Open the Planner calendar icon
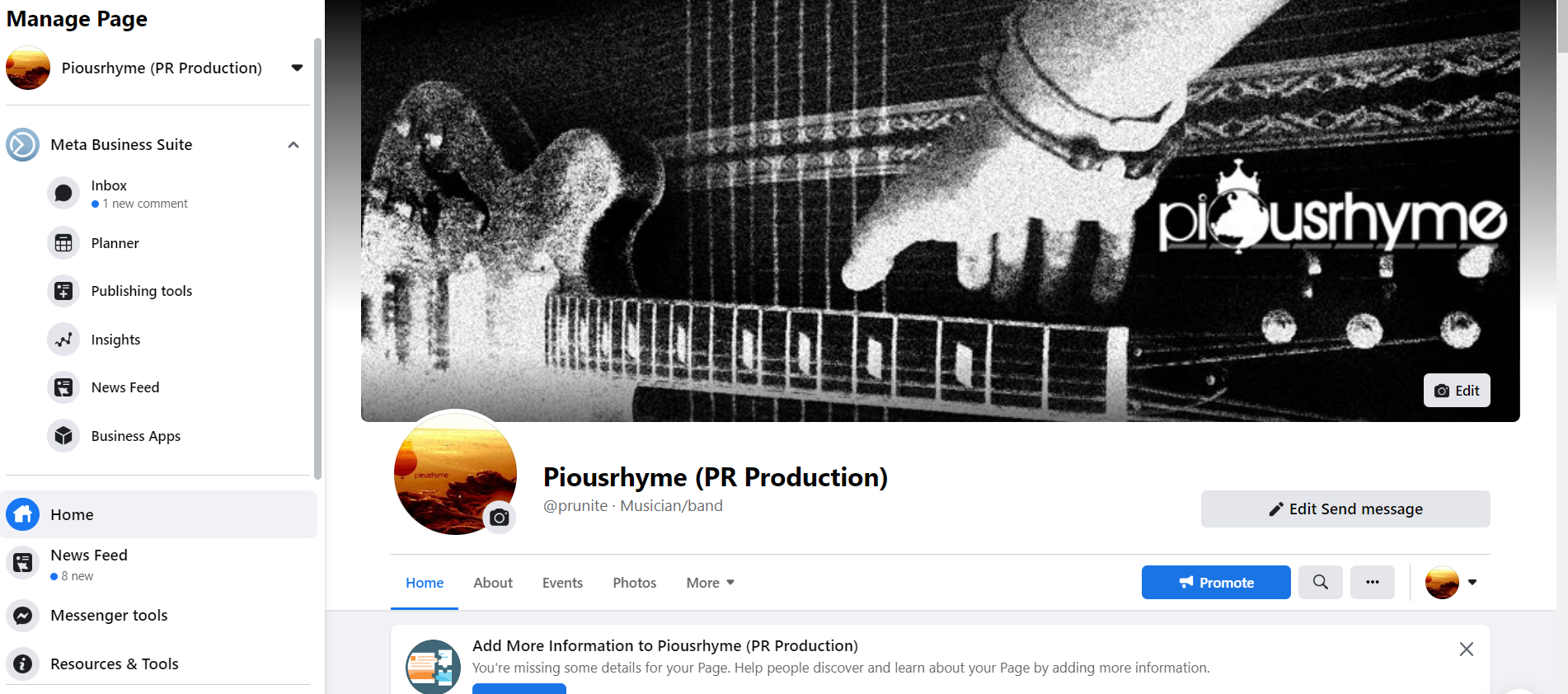Image resolution: width=1568 pixels, height=694 pixels. [63, 243]
